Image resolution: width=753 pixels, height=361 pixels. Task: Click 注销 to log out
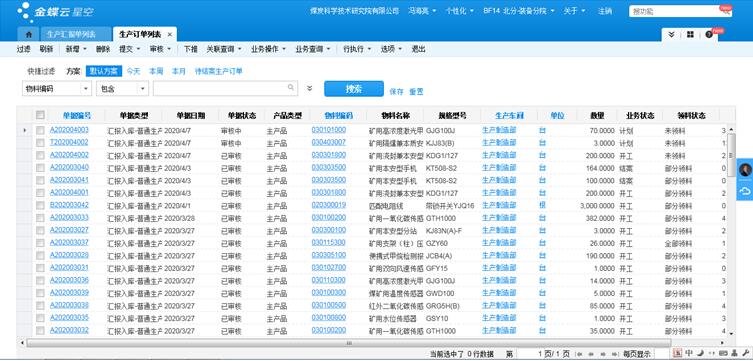[605, 11]
